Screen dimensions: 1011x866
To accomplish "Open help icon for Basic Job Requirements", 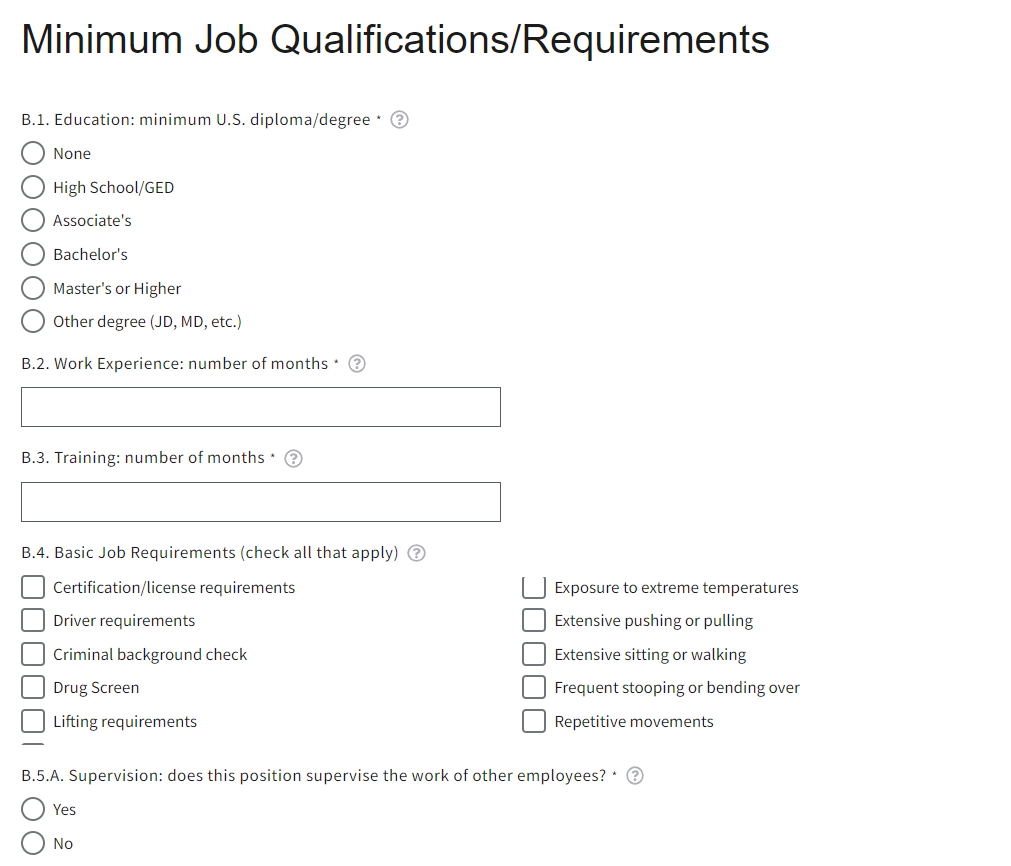I will 417,553.
